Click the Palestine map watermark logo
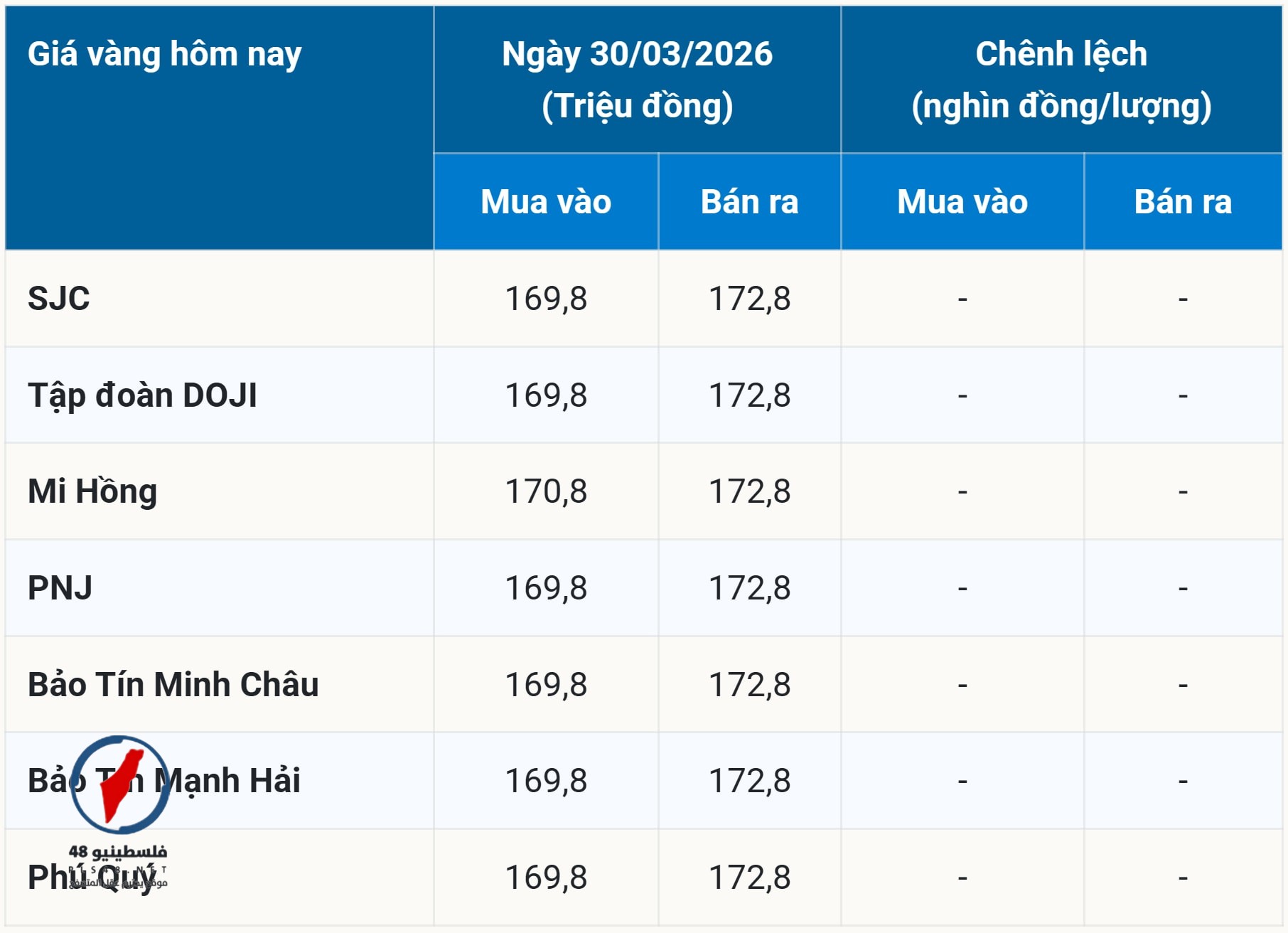The image size is (1288, 933). pos(120,784)
